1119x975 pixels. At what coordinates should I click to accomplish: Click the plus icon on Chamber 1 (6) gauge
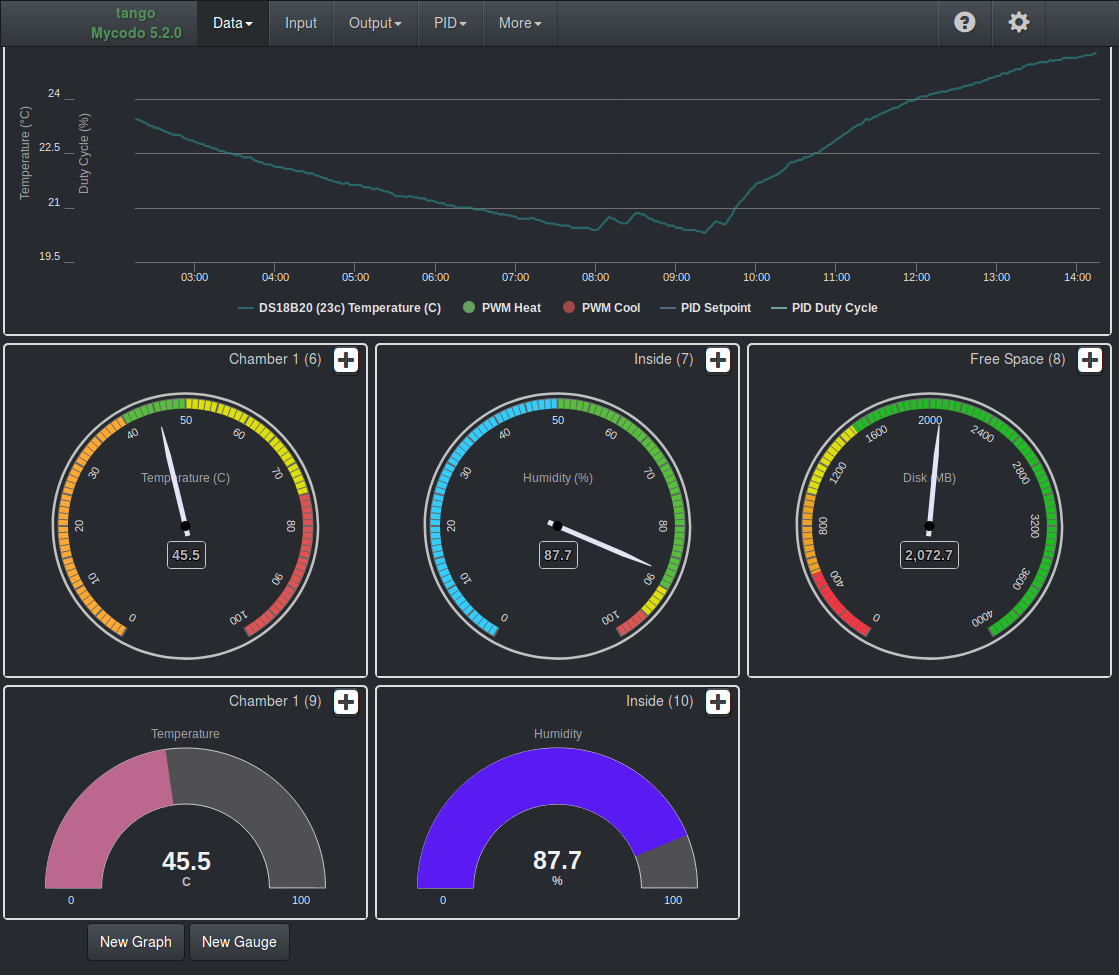pyautogui.click(x=346, y=359)
